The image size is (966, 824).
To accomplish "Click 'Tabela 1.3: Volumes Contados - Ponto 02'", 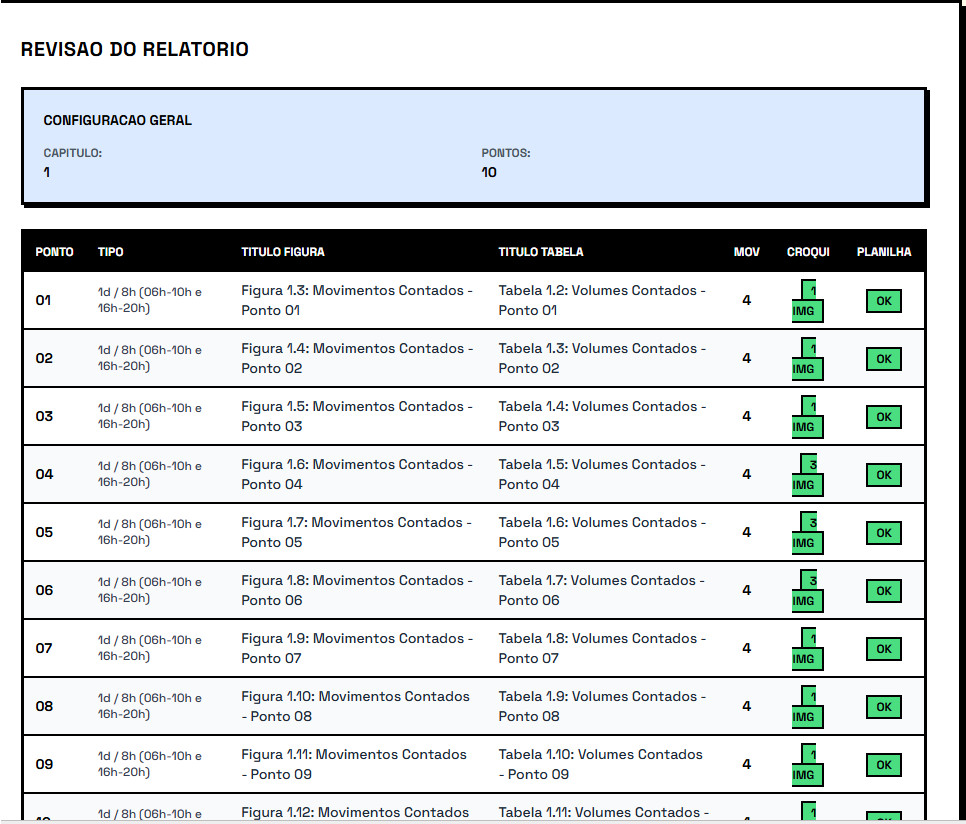I will 602,358.
